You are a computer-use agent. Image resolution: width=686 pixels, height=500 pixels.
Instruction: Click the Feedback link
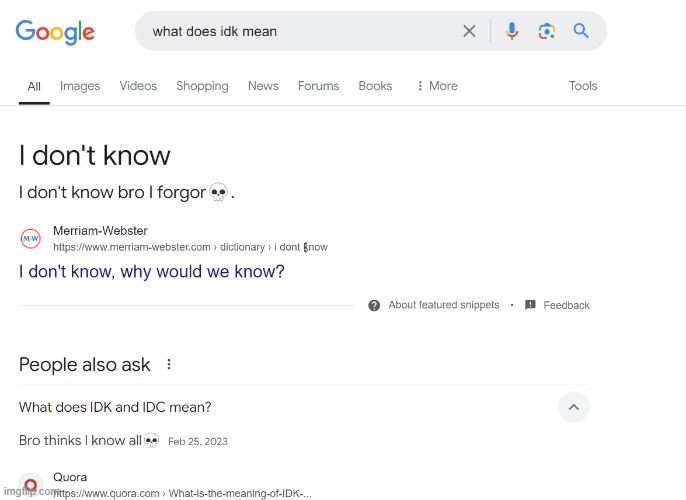(566, 305)
